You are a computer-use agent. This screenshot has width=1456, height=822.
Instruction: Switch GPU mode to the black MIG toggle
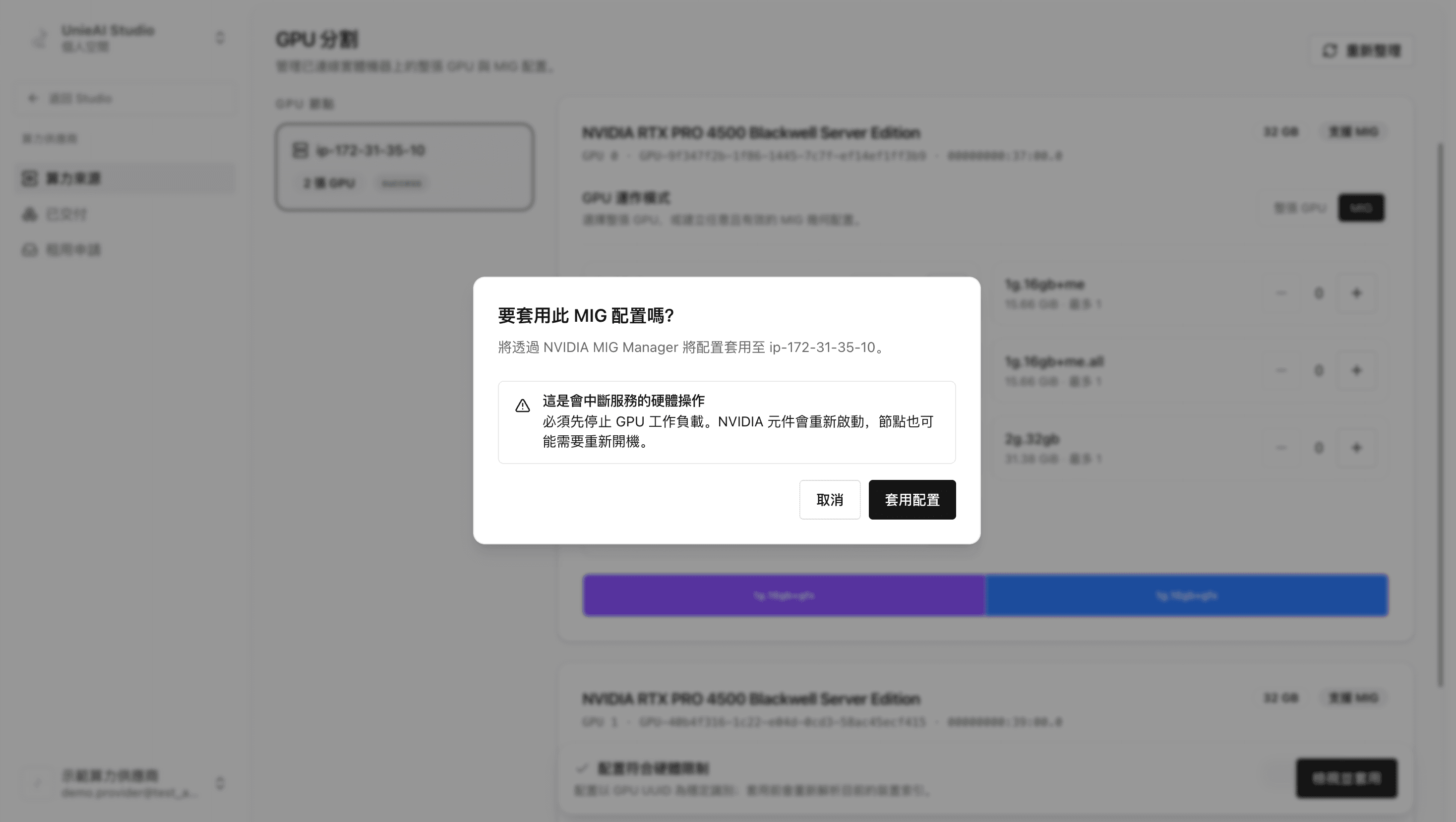pos(1360,208)
